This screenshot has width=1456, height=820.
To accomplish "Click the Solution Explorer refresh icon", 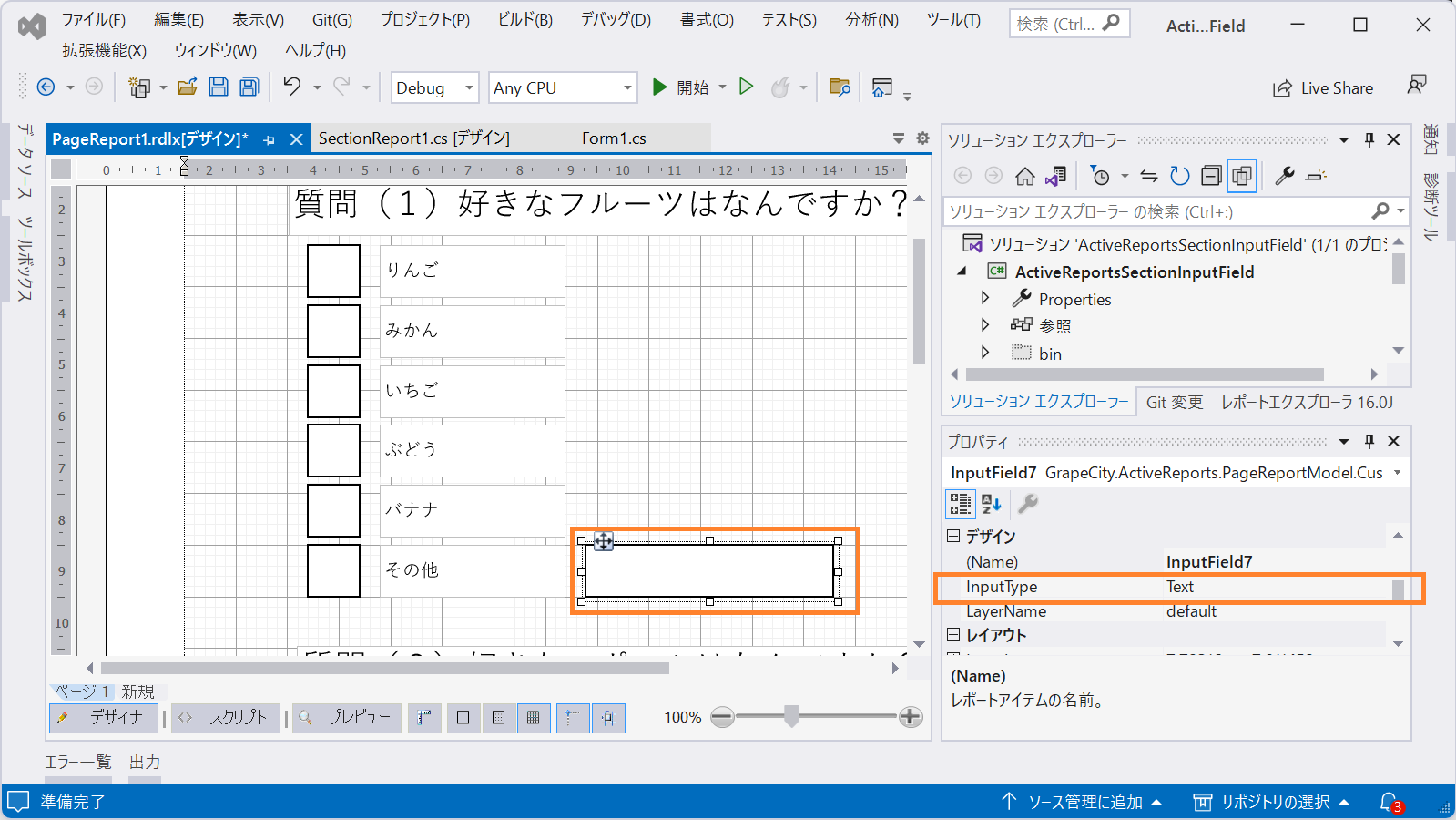I will click(x=1180, y=176).
